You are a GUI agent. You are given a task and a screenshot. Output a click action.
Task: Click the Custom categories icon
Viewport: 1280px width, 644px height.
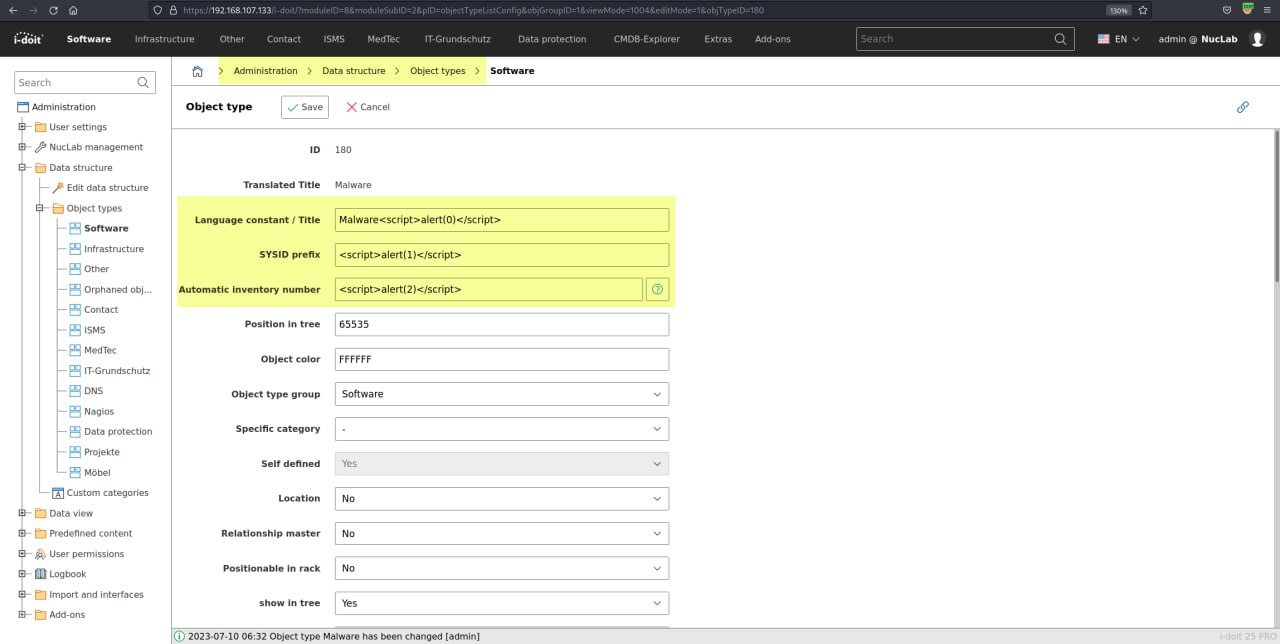point(58,493)
